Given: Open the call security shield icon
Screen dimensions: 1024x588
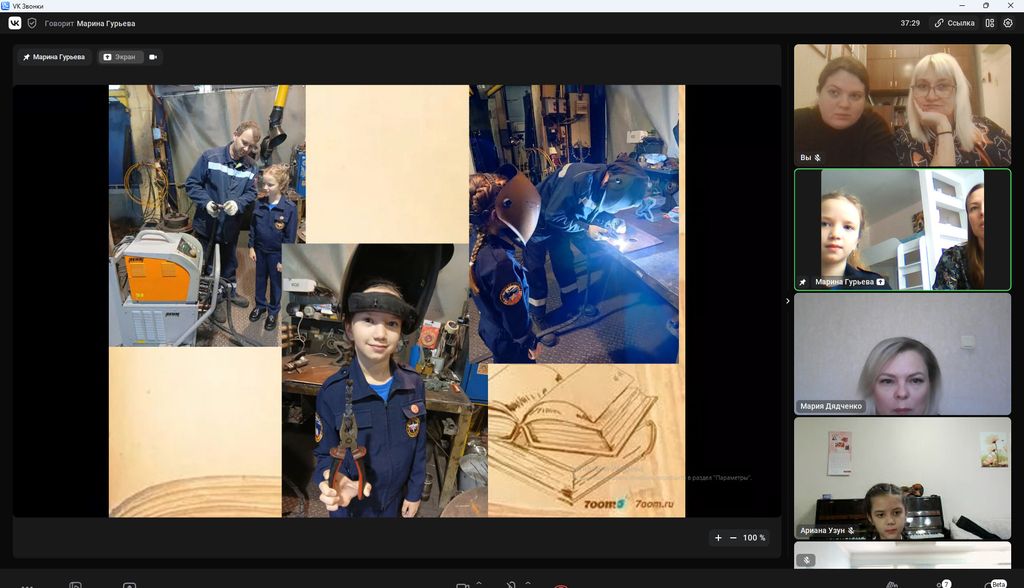Looking at the screenshot, I should pyautogui.click(x=32, y=23).
